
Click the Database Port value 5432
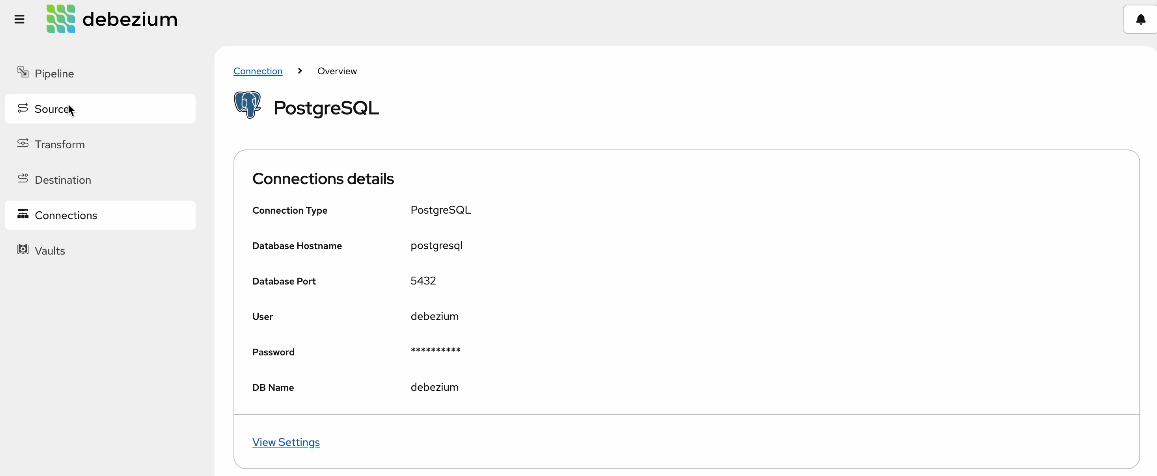(423, 281)
